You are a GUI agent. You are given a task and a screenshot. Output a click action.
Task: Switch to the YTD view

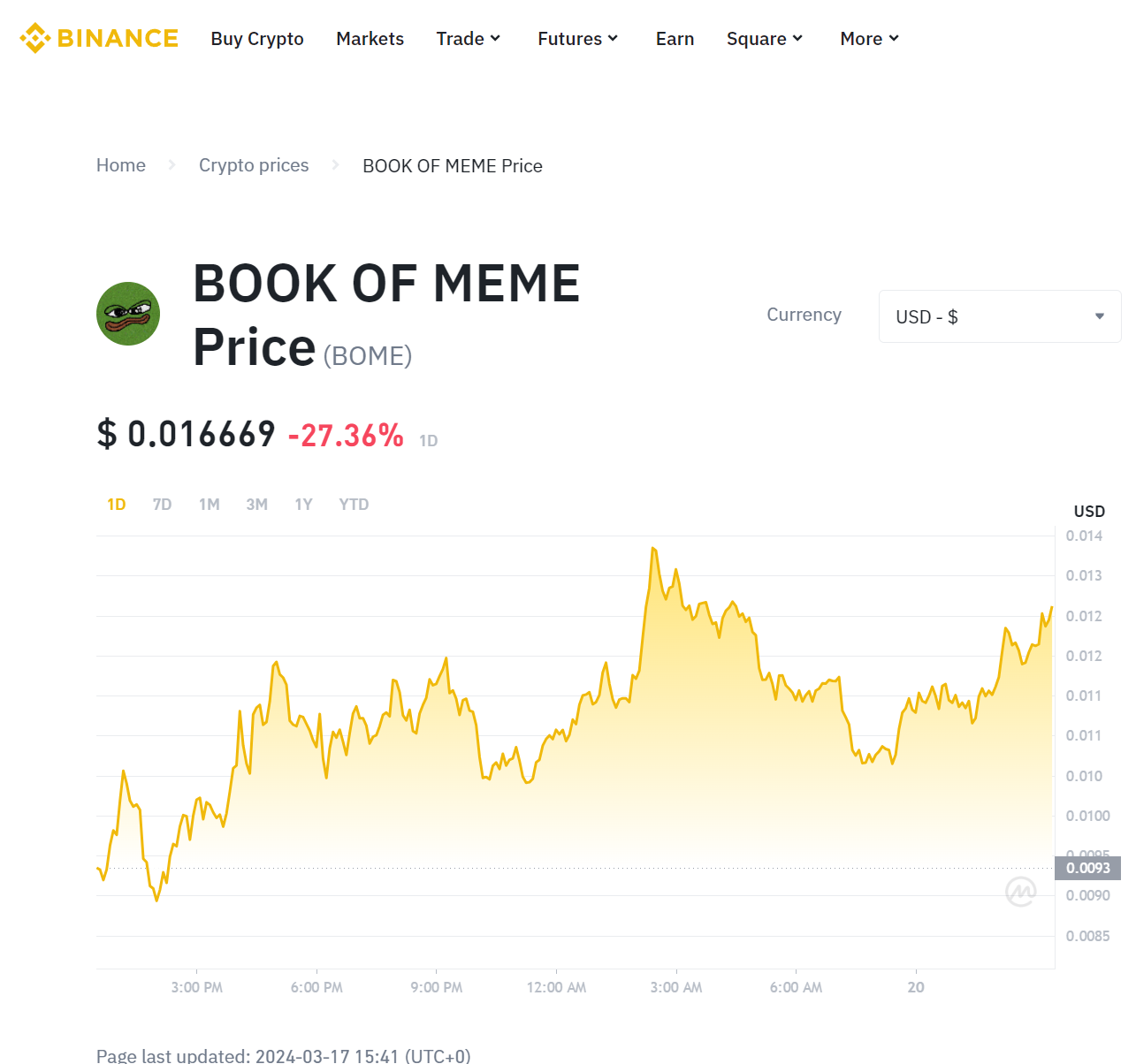(x=354, y=504)
